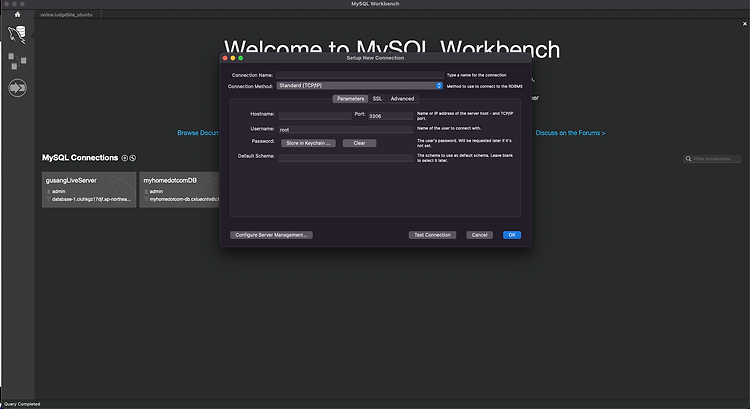
Task: Close the welcome panel X icon
Action: pyautogui.click(x=744, y=23)
